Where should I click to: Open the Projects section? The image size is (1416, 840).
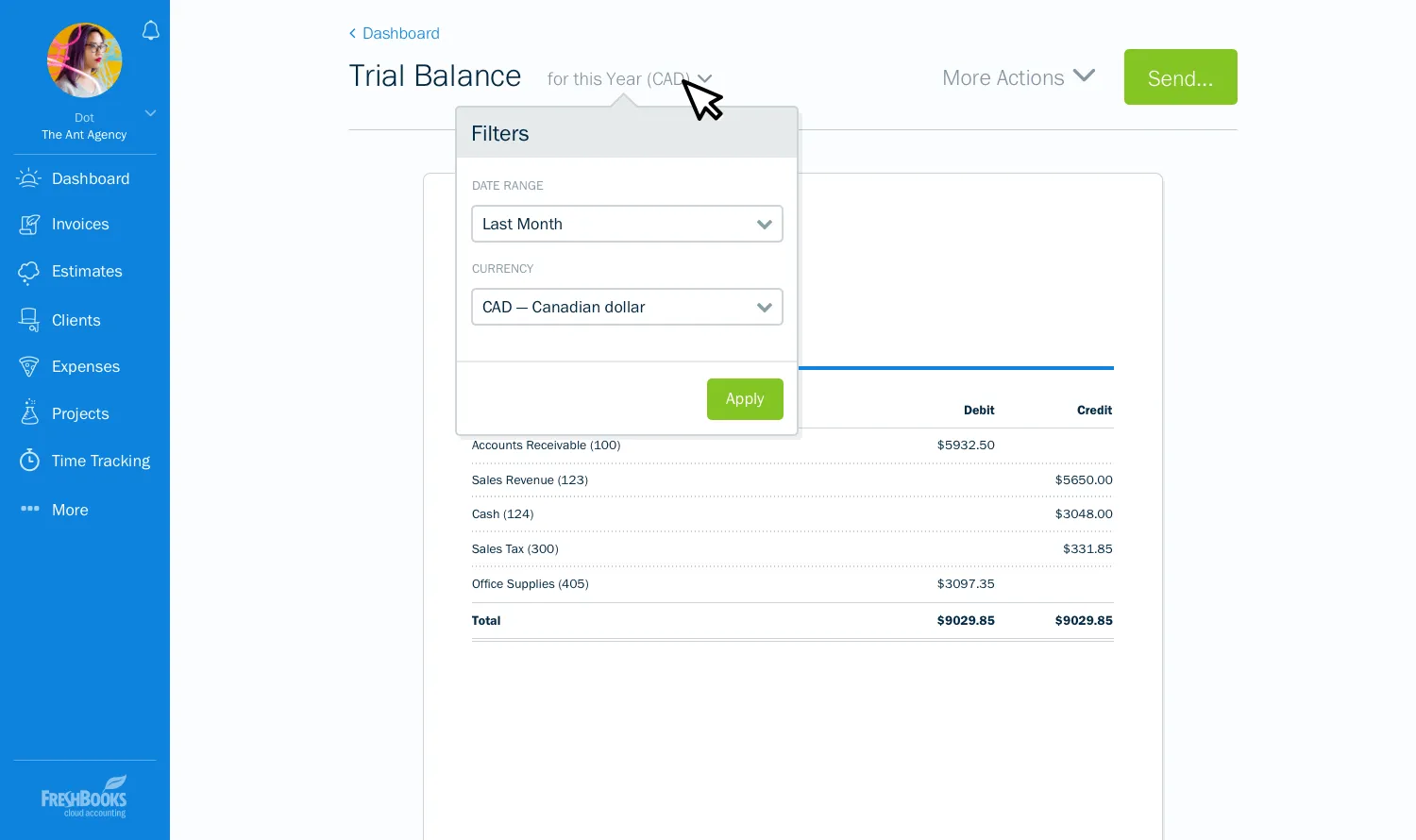click(80, 413)
